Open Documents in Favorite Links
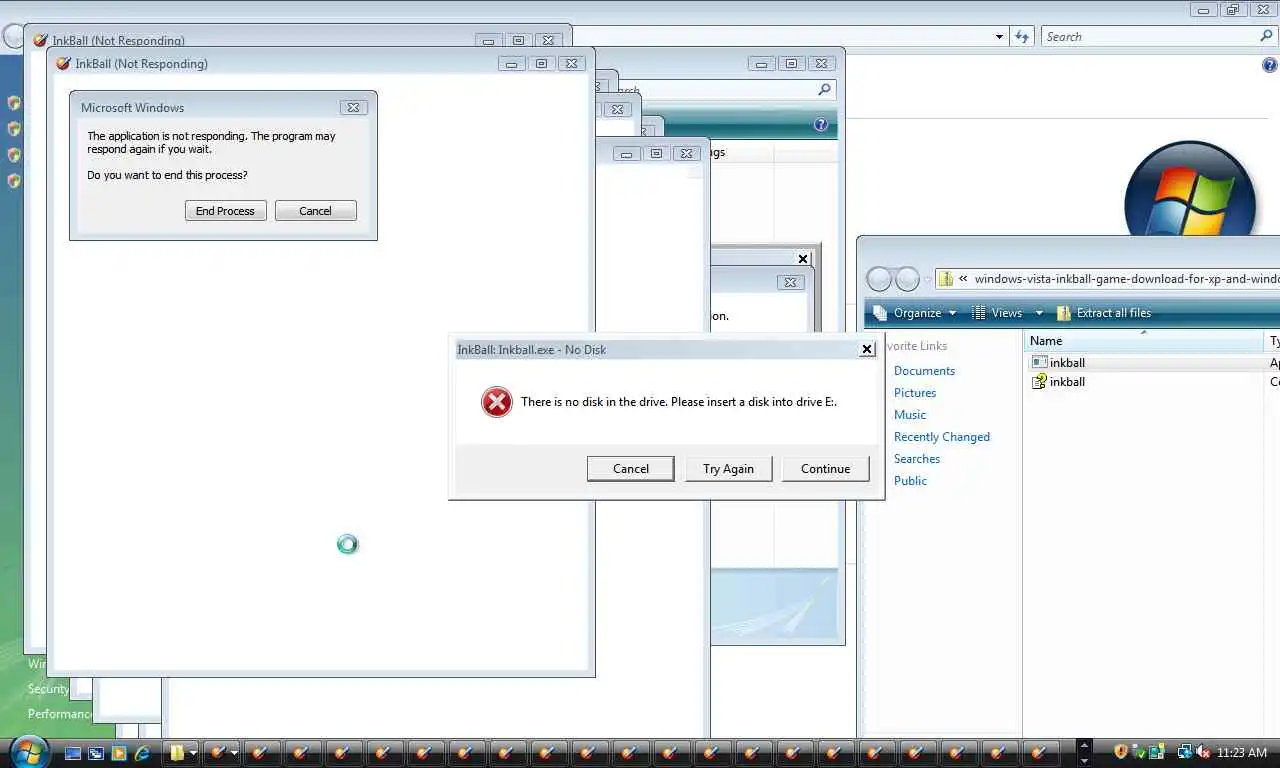Viewport: 1280px width, 768px height. [924, 371]
